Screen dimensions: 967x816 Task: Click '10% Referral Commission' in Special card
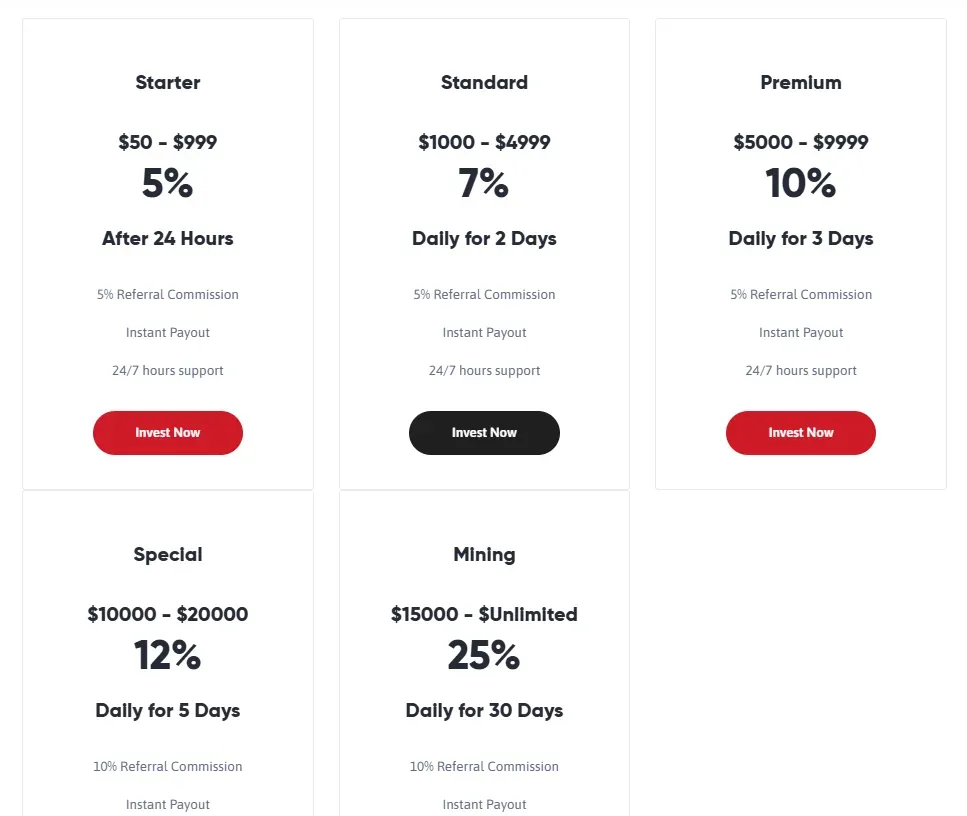[x=168, y=767]
